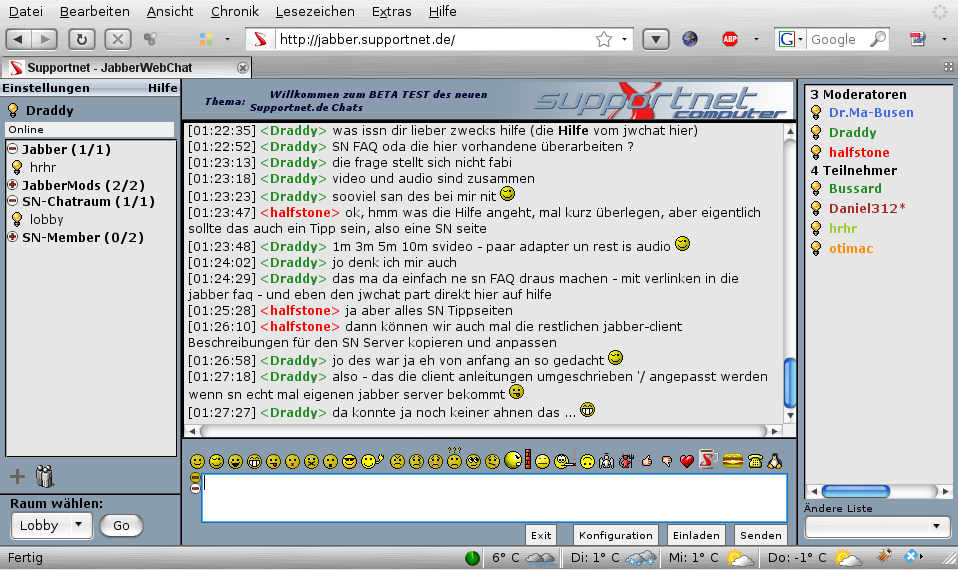958x570 pixels.
Task: Click the chat vertical scrollbar thumb
Action: click(789, 383)
